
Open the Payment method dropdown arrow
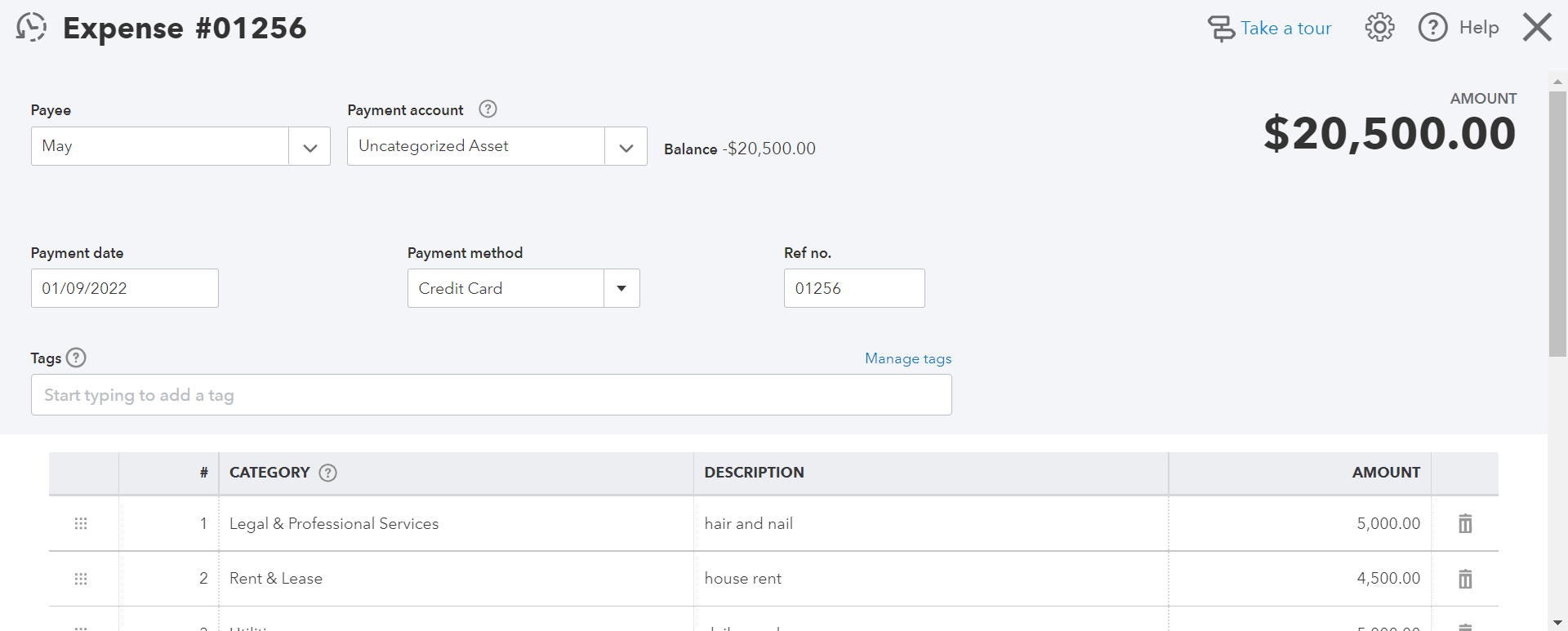tap(621, 289)
